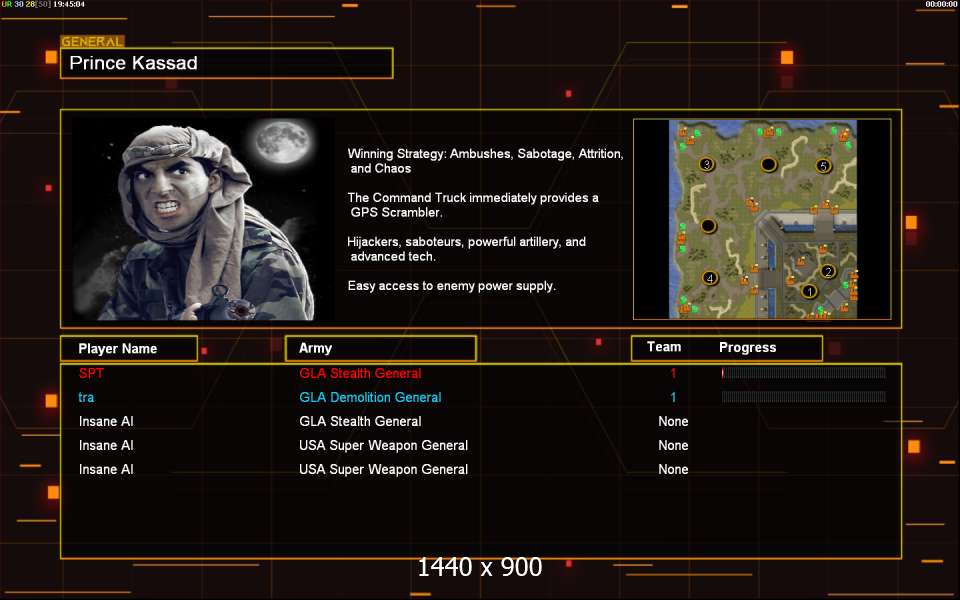Click the Progress column header
Viewport: 960px width, 600px height.
click(x=748, y=348)
